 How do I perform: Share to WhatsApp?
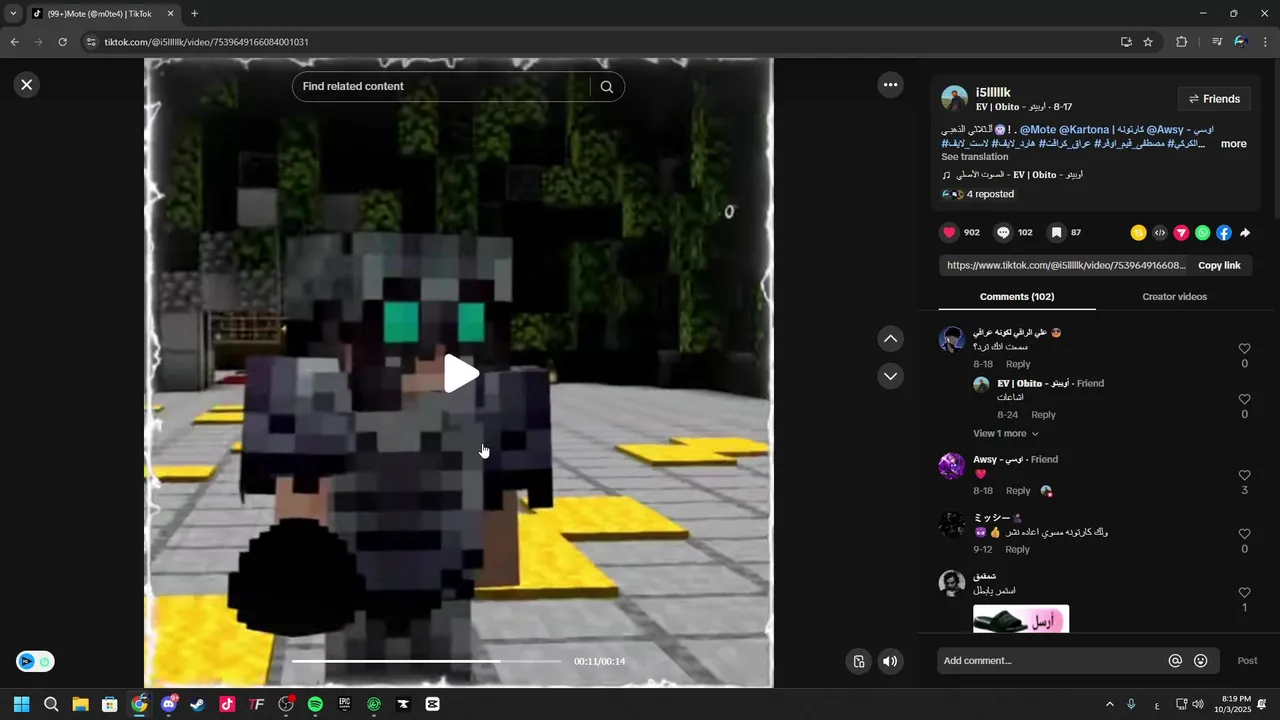click(x=1203, y=233)
